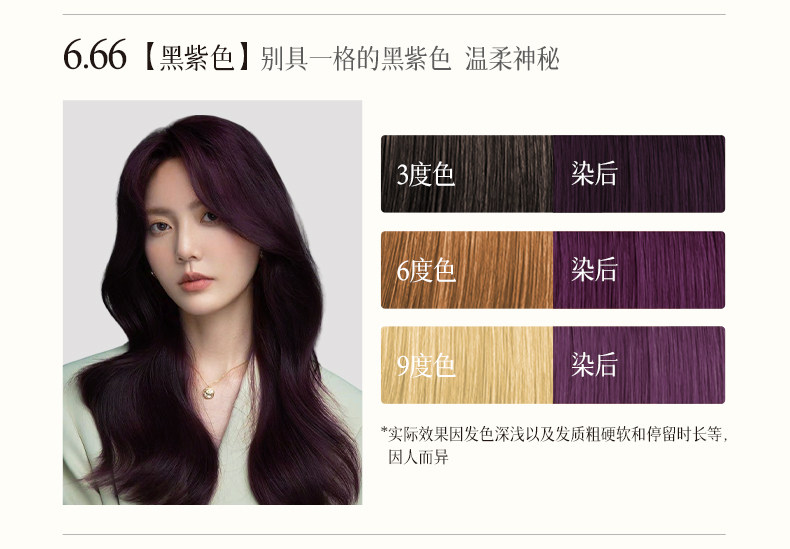Select the 6度色 brown hair swatch
790x549 pixels.
[x=467, y=270]
